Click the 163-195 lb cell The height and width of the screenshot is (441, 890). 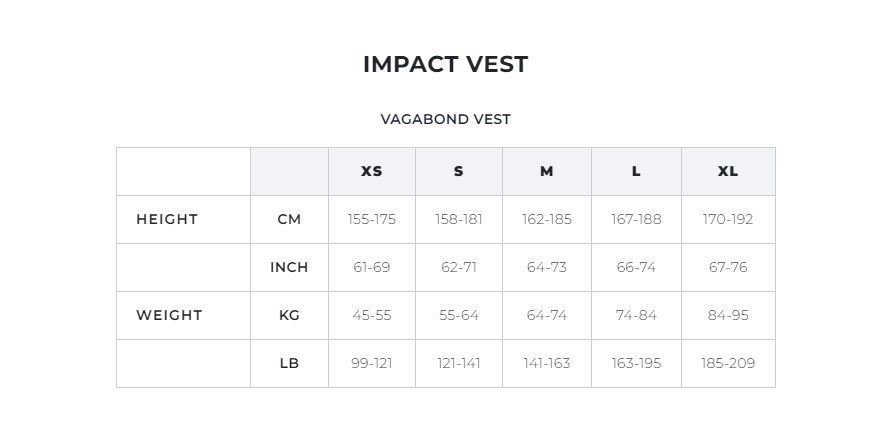coord(636,363)
